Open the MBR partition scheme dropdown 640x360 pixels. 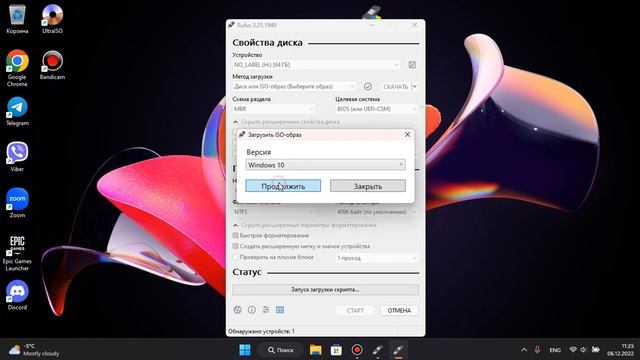[x=274, y=109]
